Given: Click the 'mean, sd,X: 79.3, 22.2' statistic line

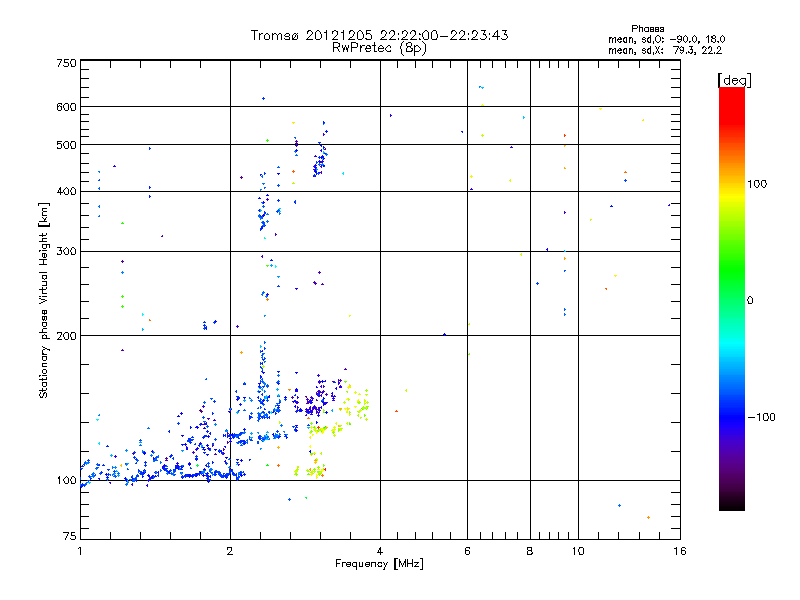Looking at the screenshot, I should (x=665, y=50).
